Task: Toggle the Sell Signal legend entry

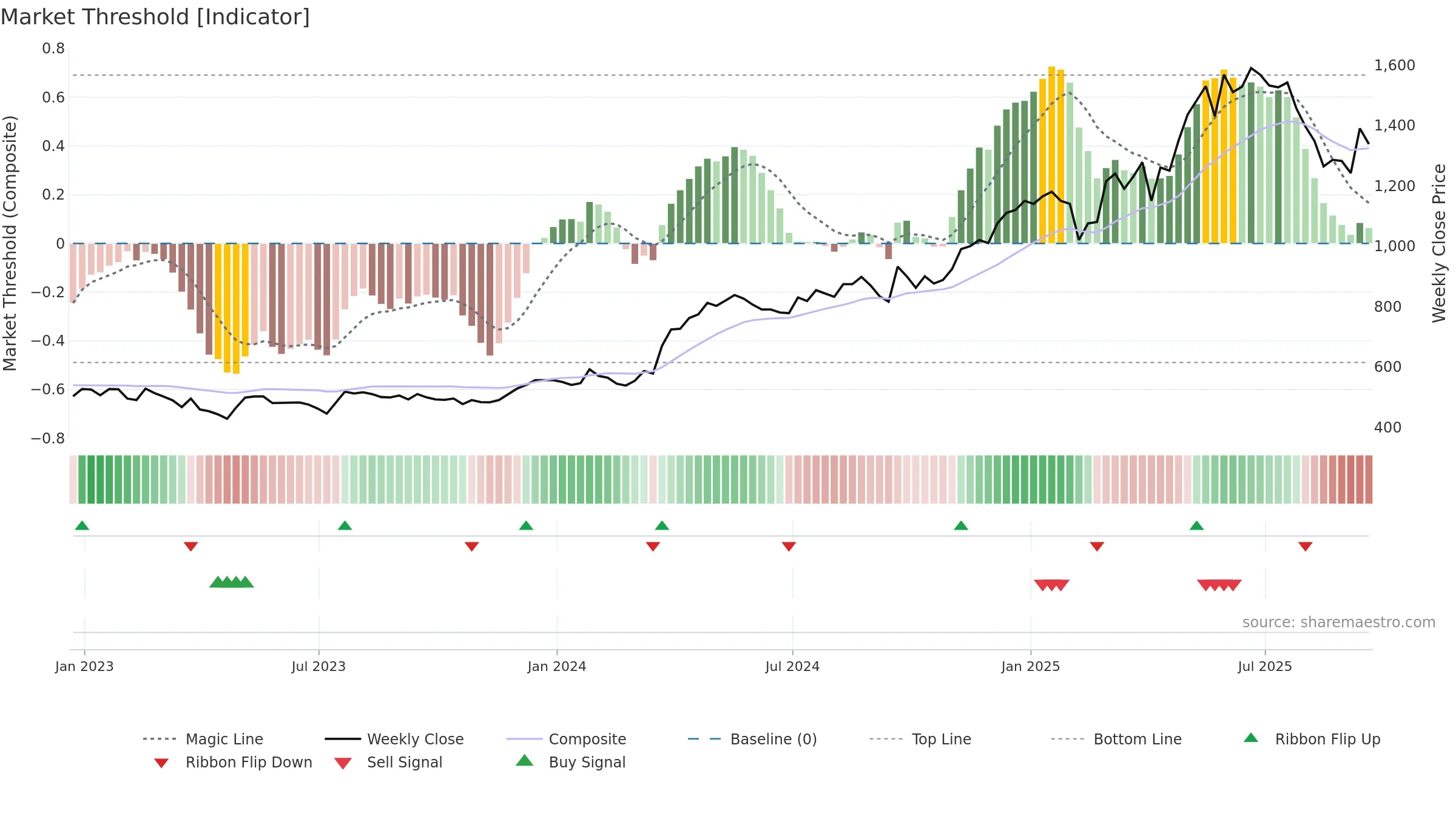Action: tap(388, 762)
